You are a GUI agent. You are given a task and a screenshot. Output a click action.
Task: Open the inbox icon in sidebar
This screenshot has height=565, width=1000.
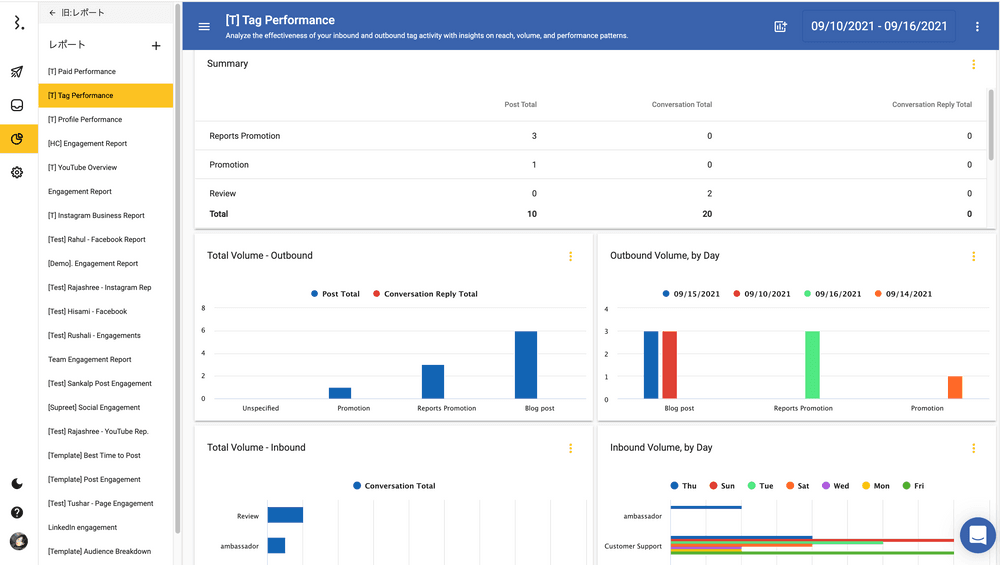click(x=17, y=105)
